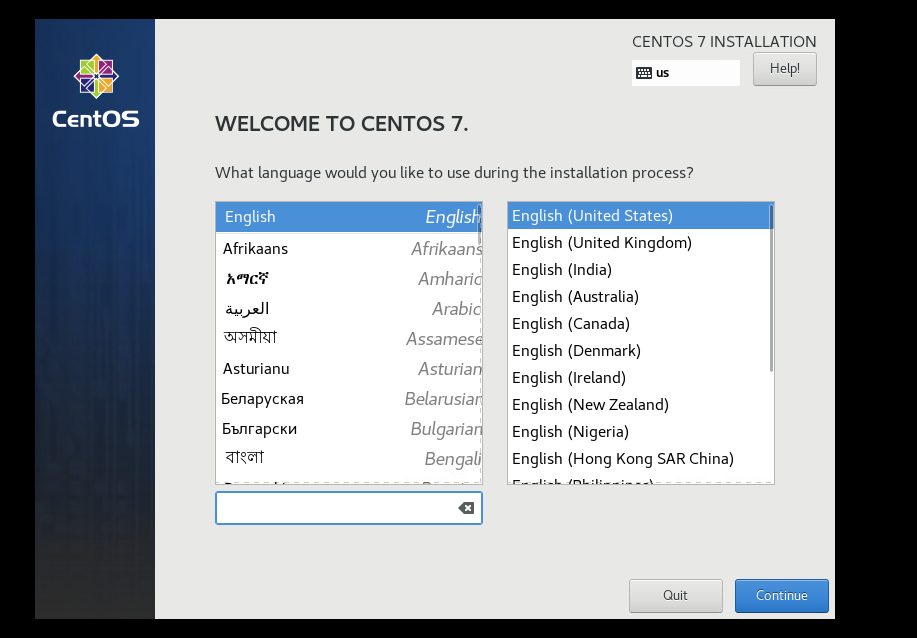Click the Quit button

pos(675,595)
